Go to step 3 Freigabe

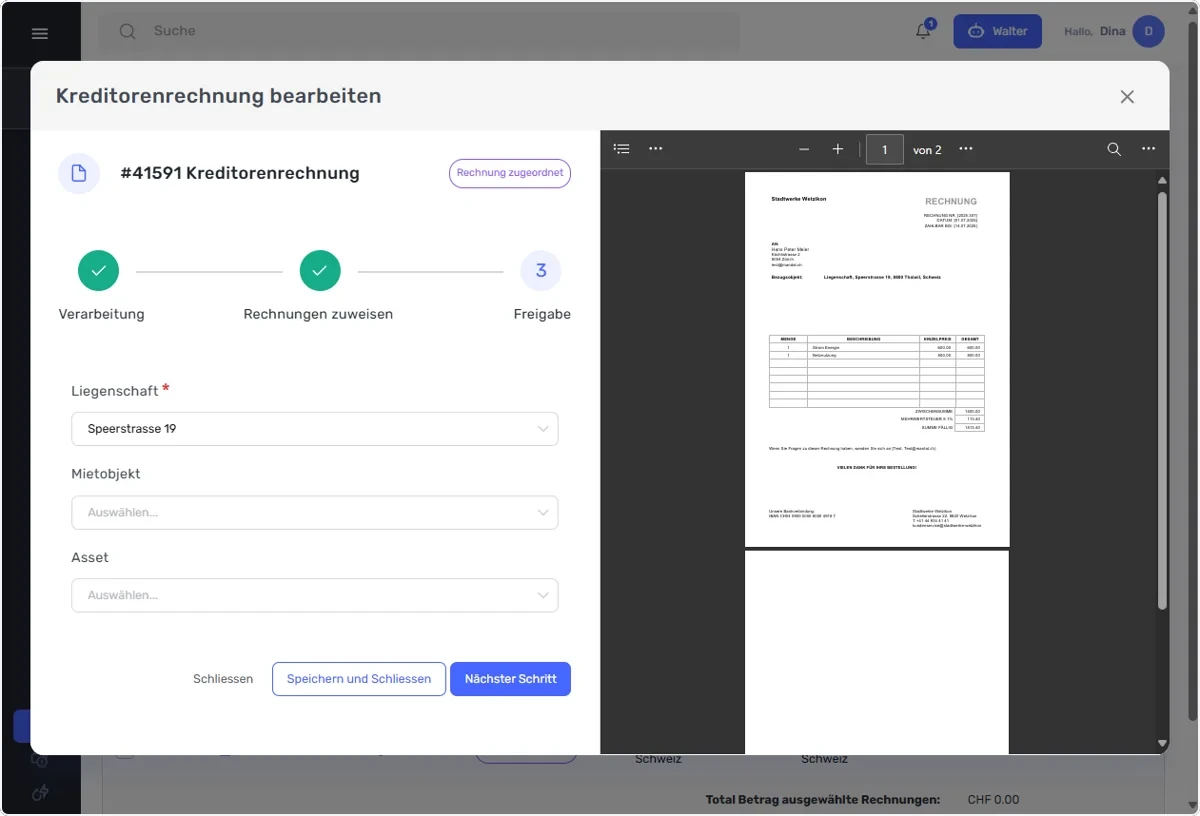[x=541, y=271]
